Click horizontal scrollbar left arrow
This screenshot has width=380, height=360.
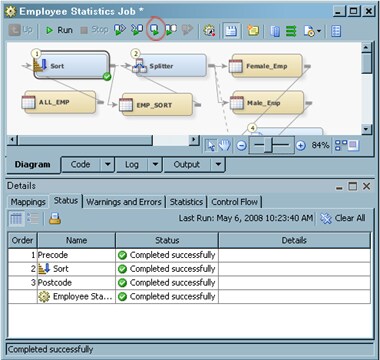(x=12, y=140)
